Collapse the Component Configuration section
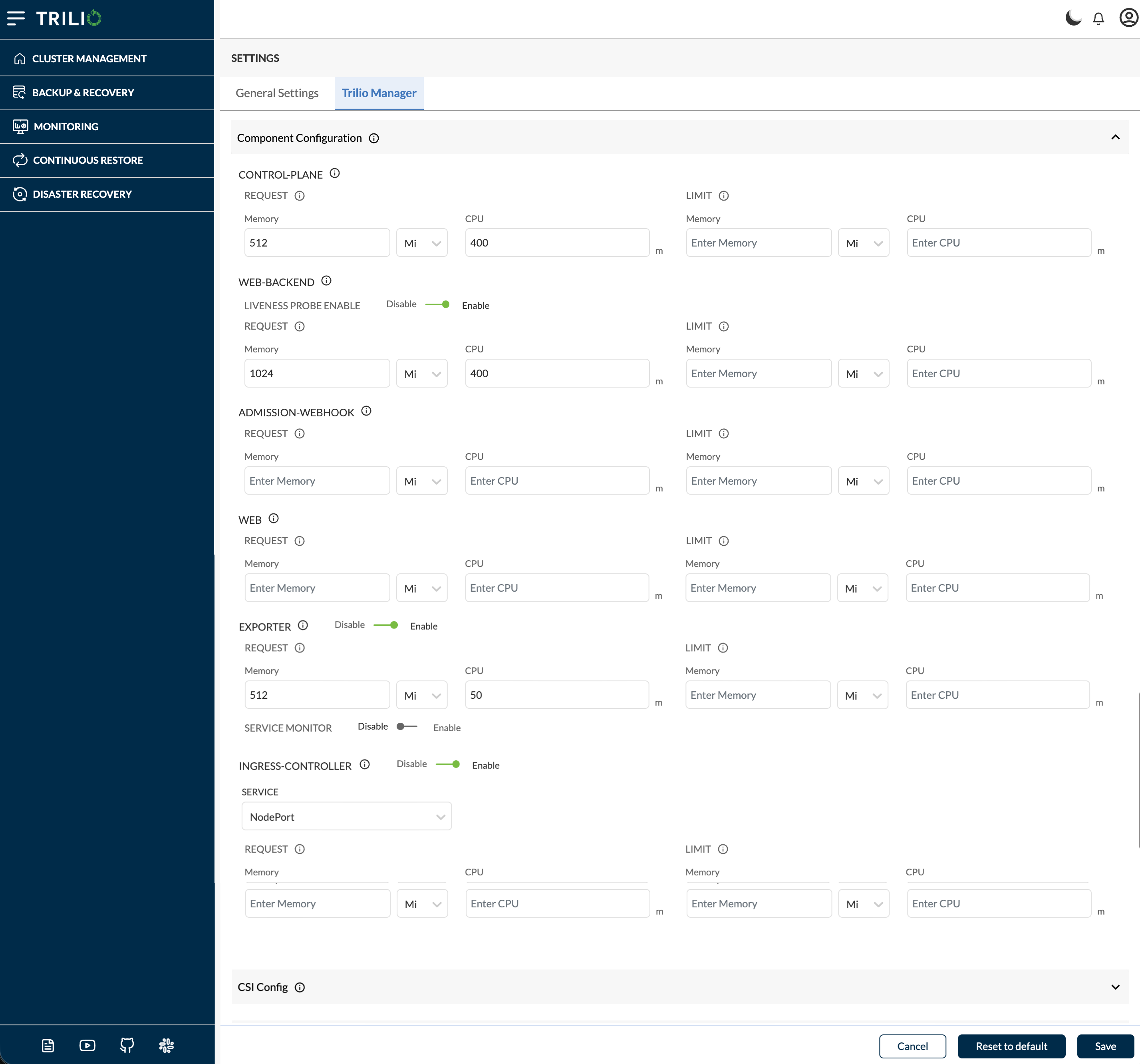This screenshot has width=1140, height=1064. tap(1115, 138)
